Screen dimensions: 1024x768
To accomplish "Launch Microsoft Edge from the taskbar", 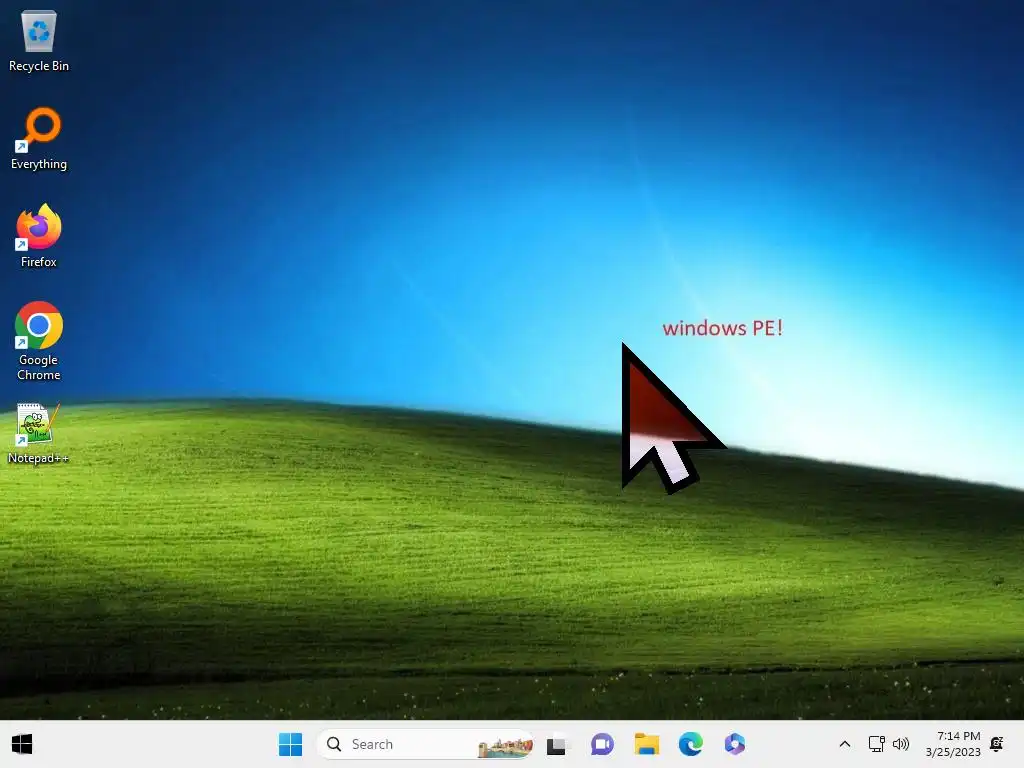I will (690, 744).
